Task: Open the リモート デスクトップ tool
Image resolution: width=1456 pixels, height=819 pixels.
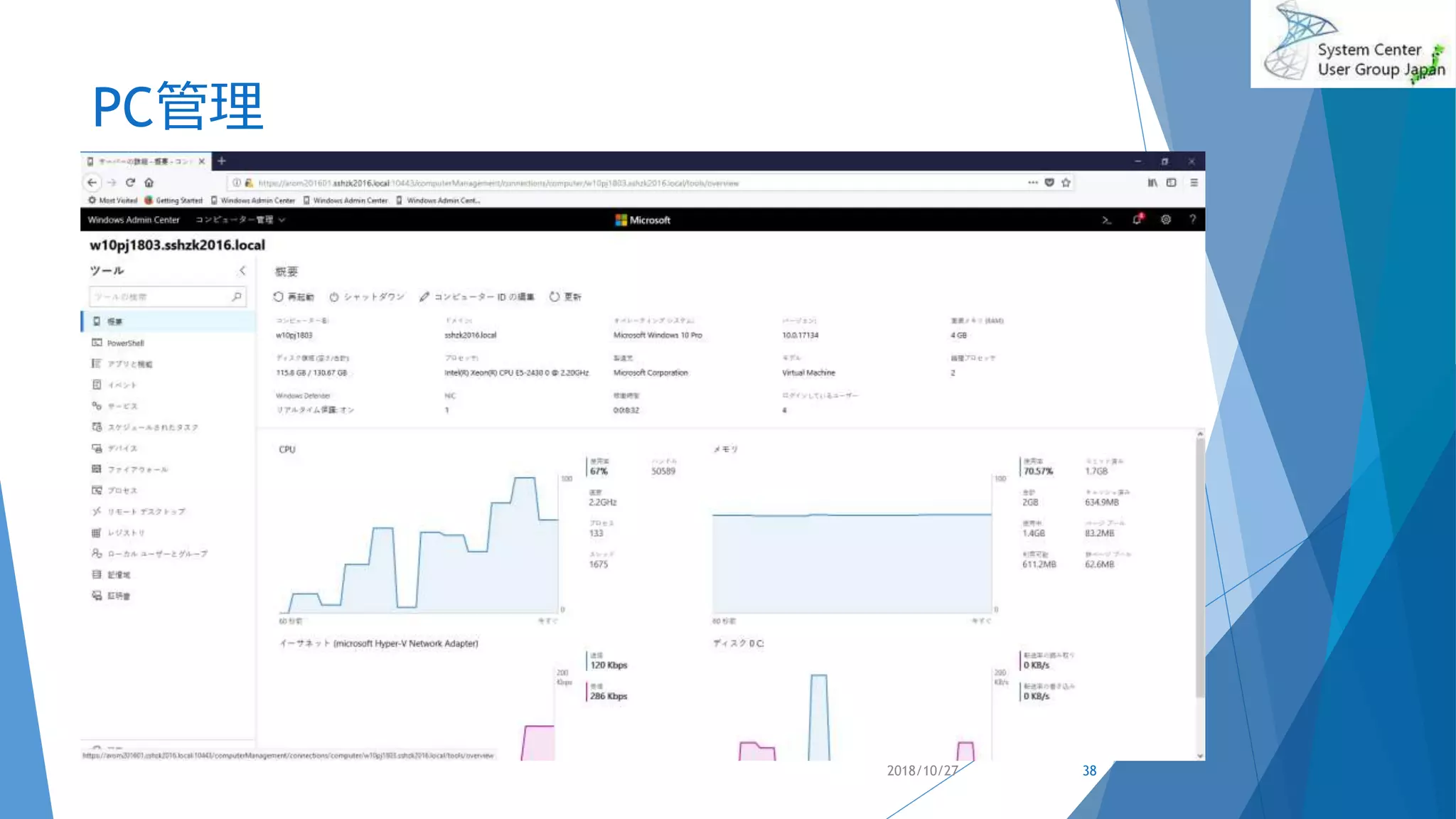Action: point(146,512)
